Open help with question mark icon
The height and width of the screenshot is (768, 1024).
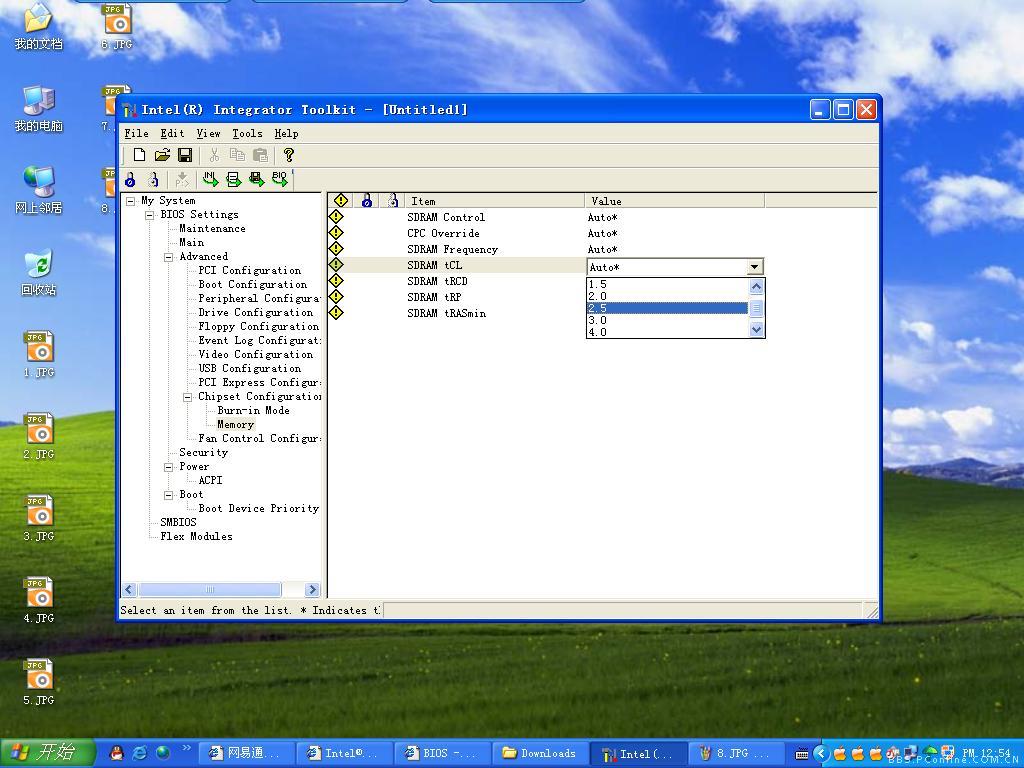tap(289, 155)
